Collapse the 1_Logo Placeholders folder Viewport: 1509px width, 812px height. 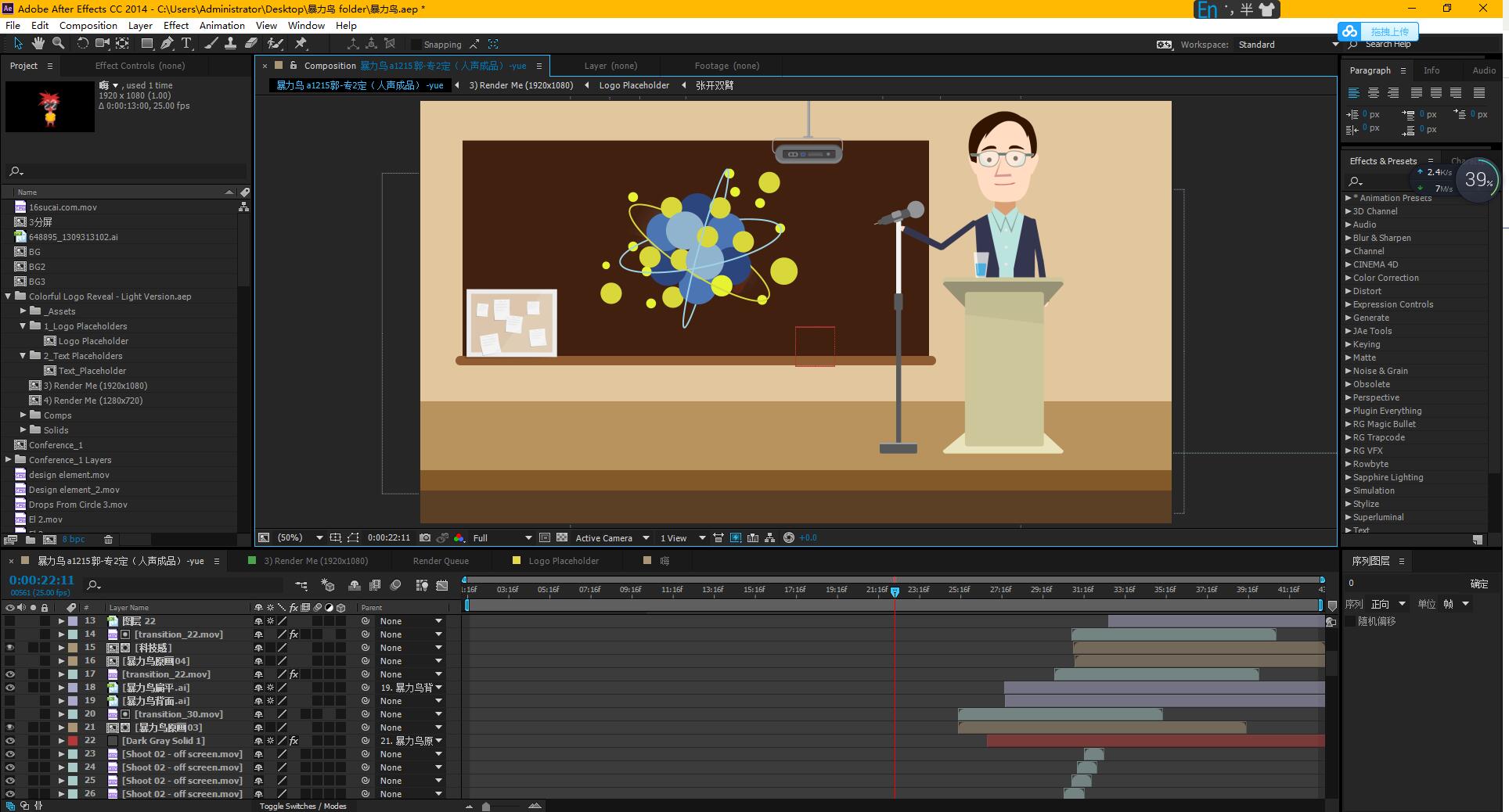(x=23, y=326)
